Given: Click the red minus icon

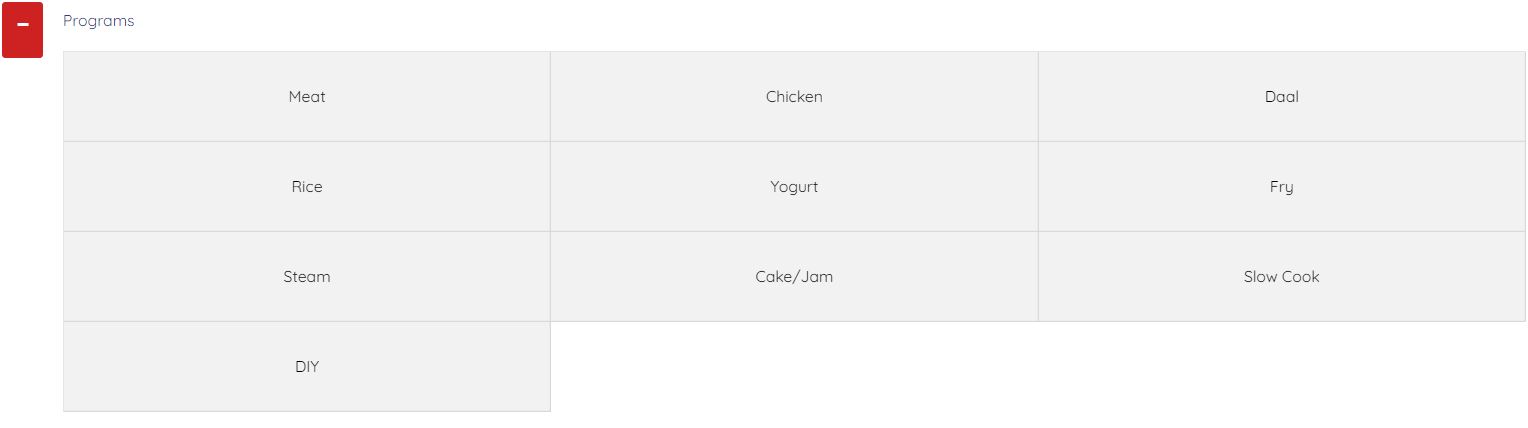Looking at the screenshot, I should coord(22,29).
